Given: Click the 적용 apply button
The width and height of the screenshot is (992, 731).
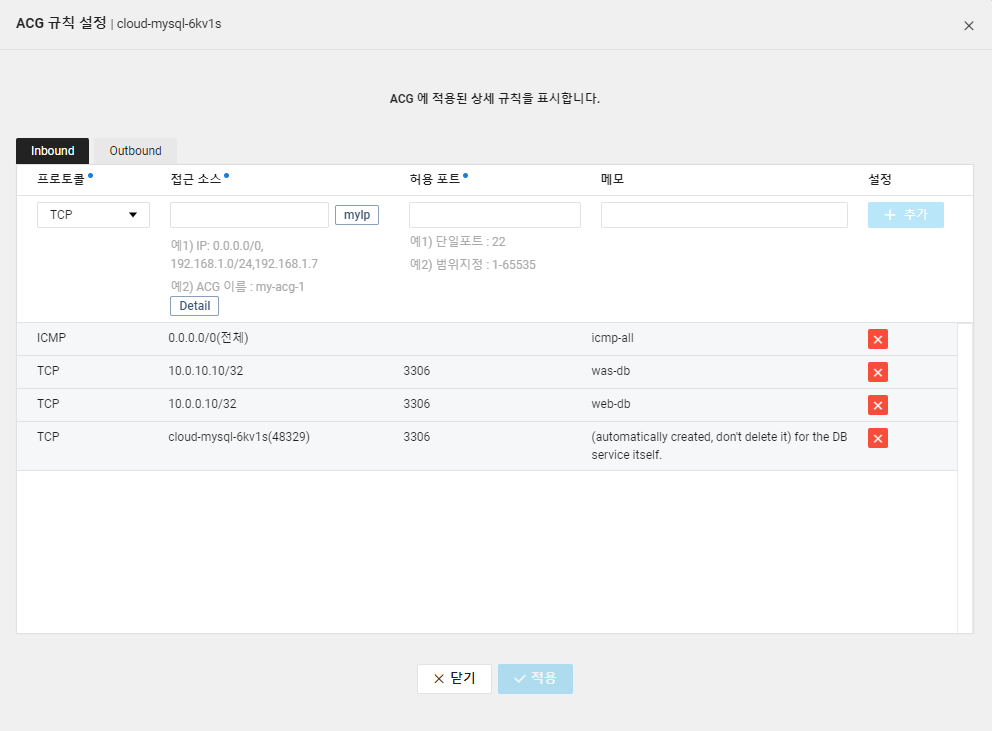Looking at the screenshot, I should point(535,678).
